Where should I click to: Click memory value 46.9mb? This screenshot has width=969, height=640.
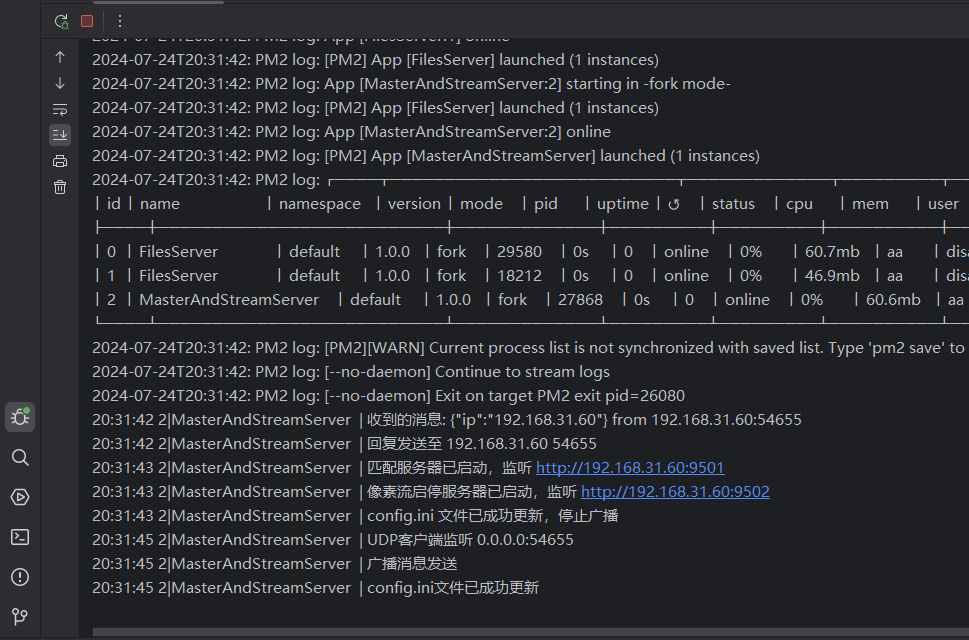click(832, 276)
